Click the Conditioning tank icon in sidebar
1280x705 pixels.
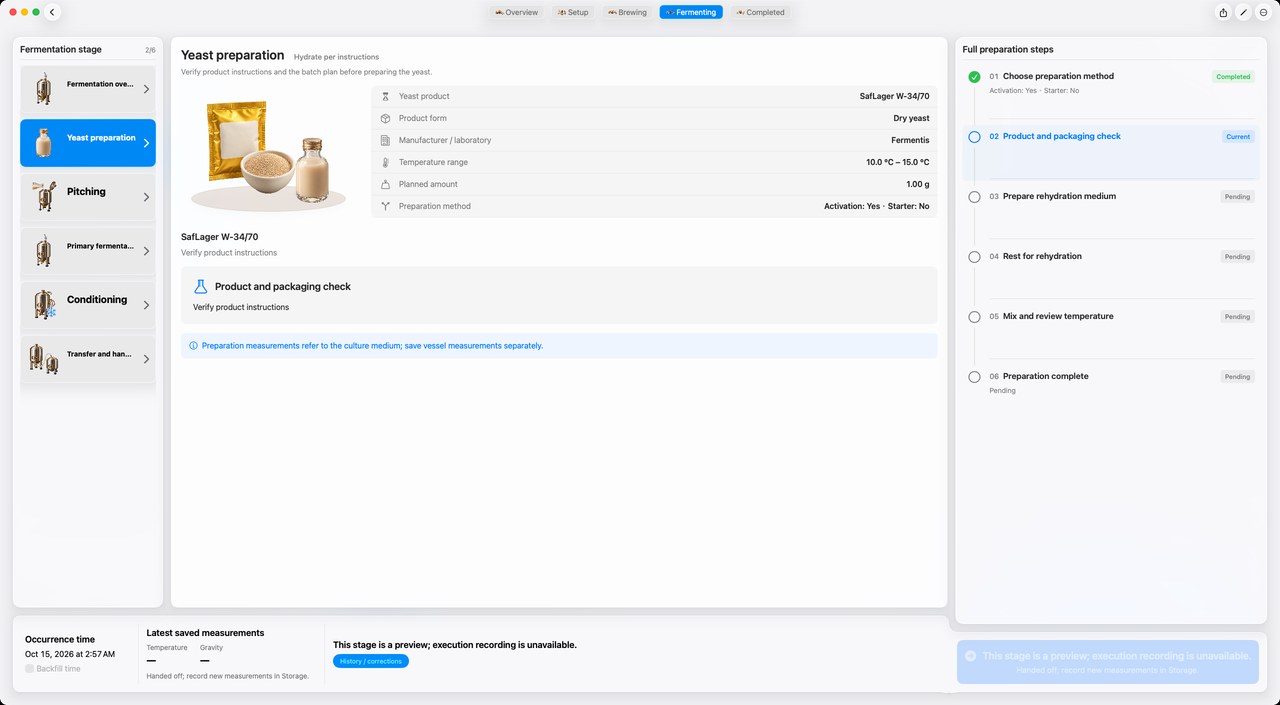point(44,304)
